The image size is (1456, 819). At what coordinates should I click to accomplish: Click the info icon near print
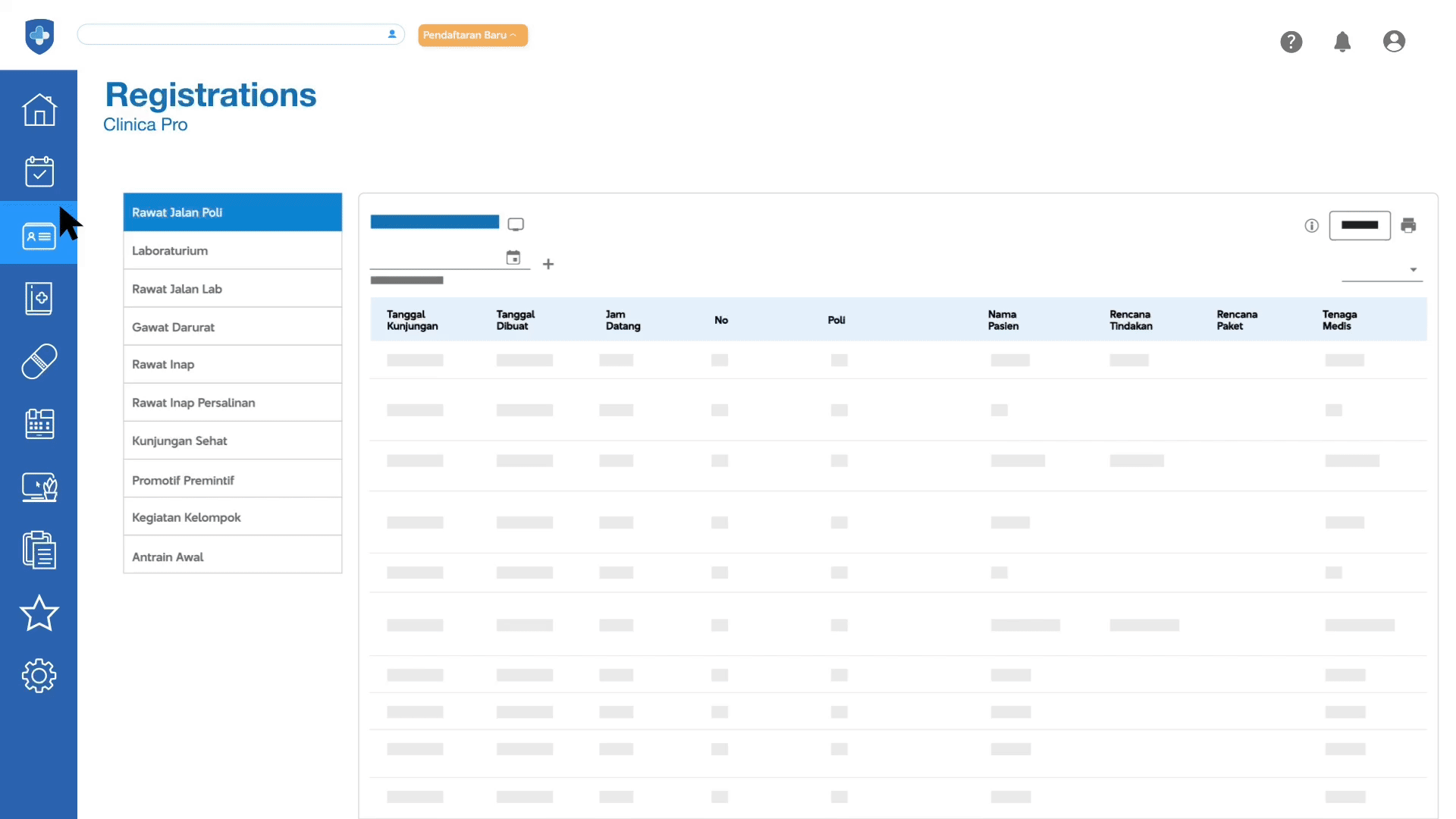[1311, 225]
